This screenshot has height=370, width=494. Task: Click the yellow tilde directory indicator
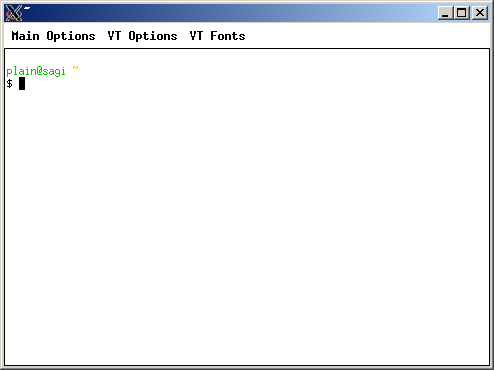[75, 68]
